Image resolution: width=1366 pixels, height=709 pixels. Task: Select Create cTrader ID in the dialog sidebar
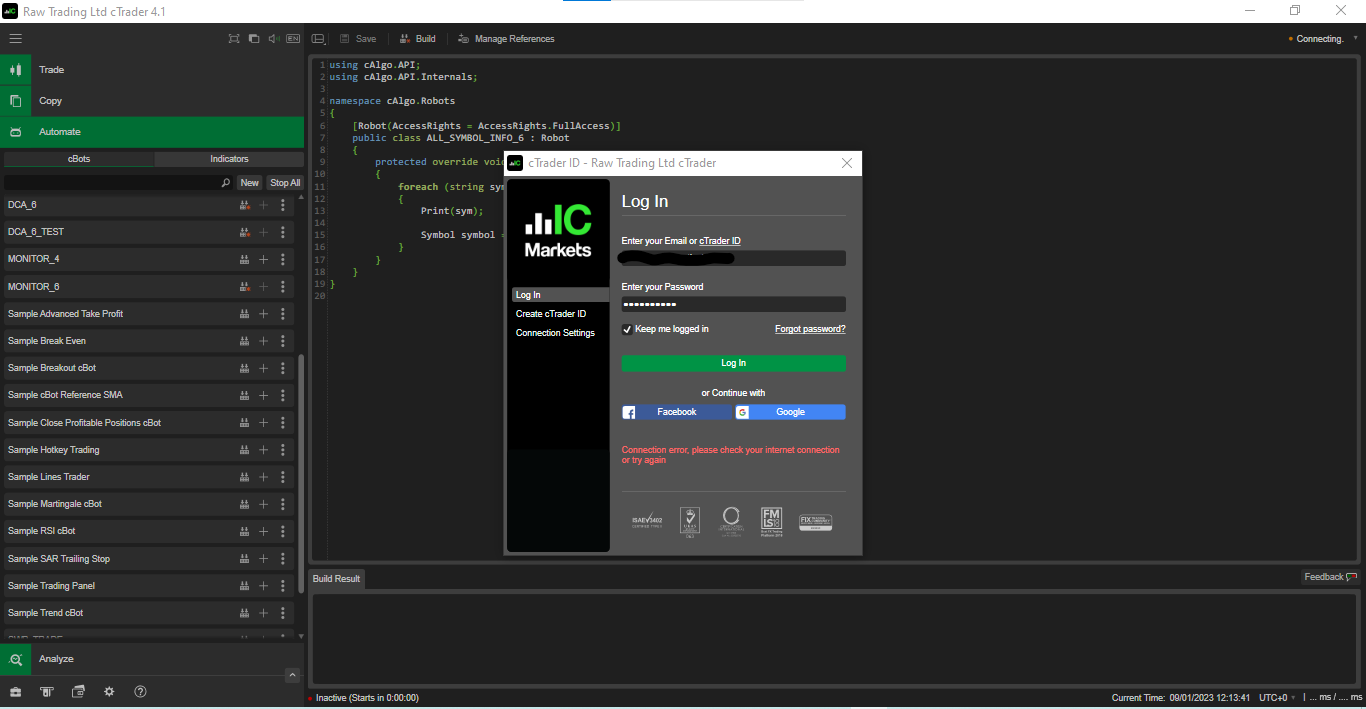click(551, 314)
